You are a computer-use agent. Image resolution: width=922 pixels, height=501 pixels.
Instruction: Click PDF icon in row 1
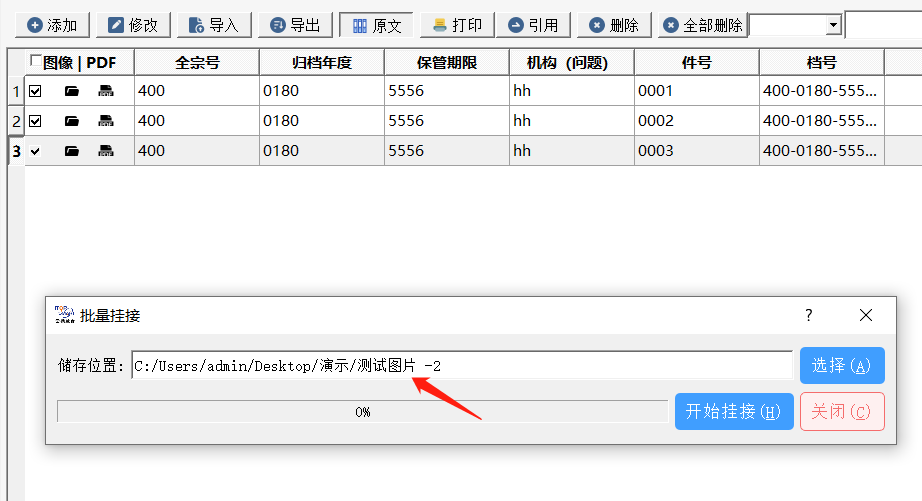click(105, 92)
